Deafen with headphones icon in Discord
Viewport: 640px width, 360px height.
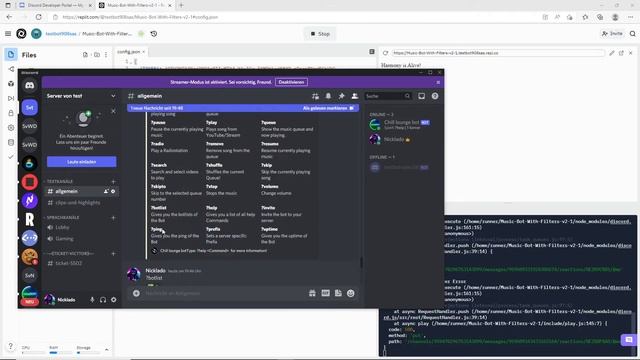(103, 300)
